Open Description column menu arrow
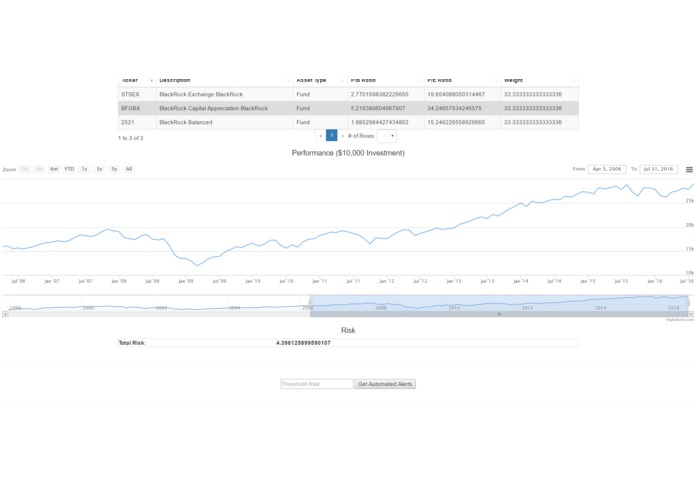Image resolution: width=695 pixels, height=494 pixels. click(x=289, y=81)
